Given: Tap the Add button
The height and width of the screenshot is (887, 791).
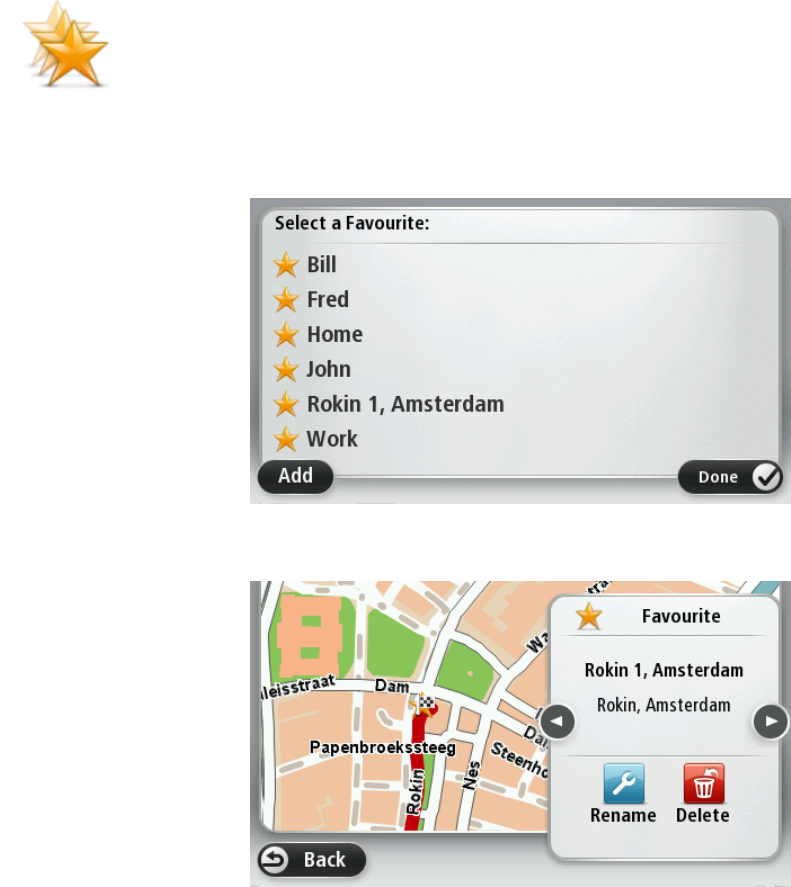Looking at the screenshot, I should tap(295, 476).
